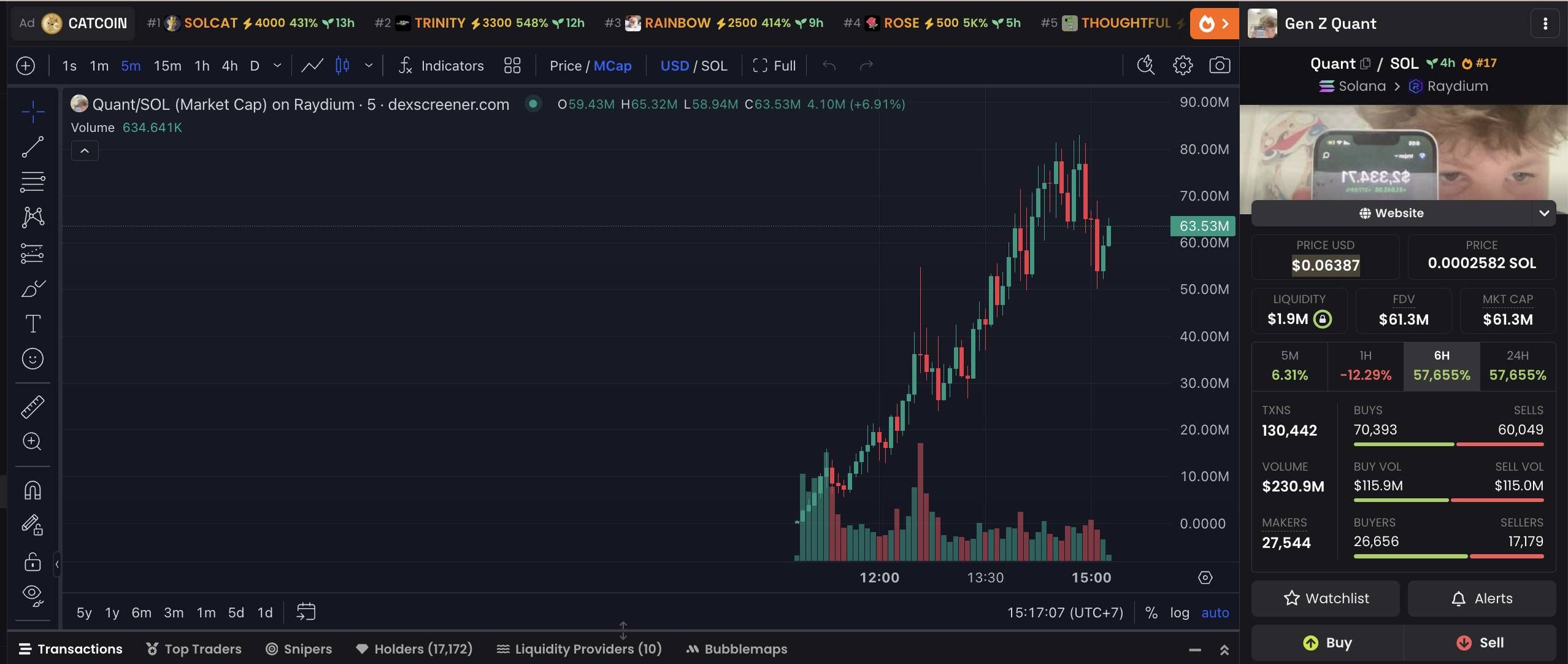
Task: Select the trend line drawing tool
Action: tap(32, 147)
